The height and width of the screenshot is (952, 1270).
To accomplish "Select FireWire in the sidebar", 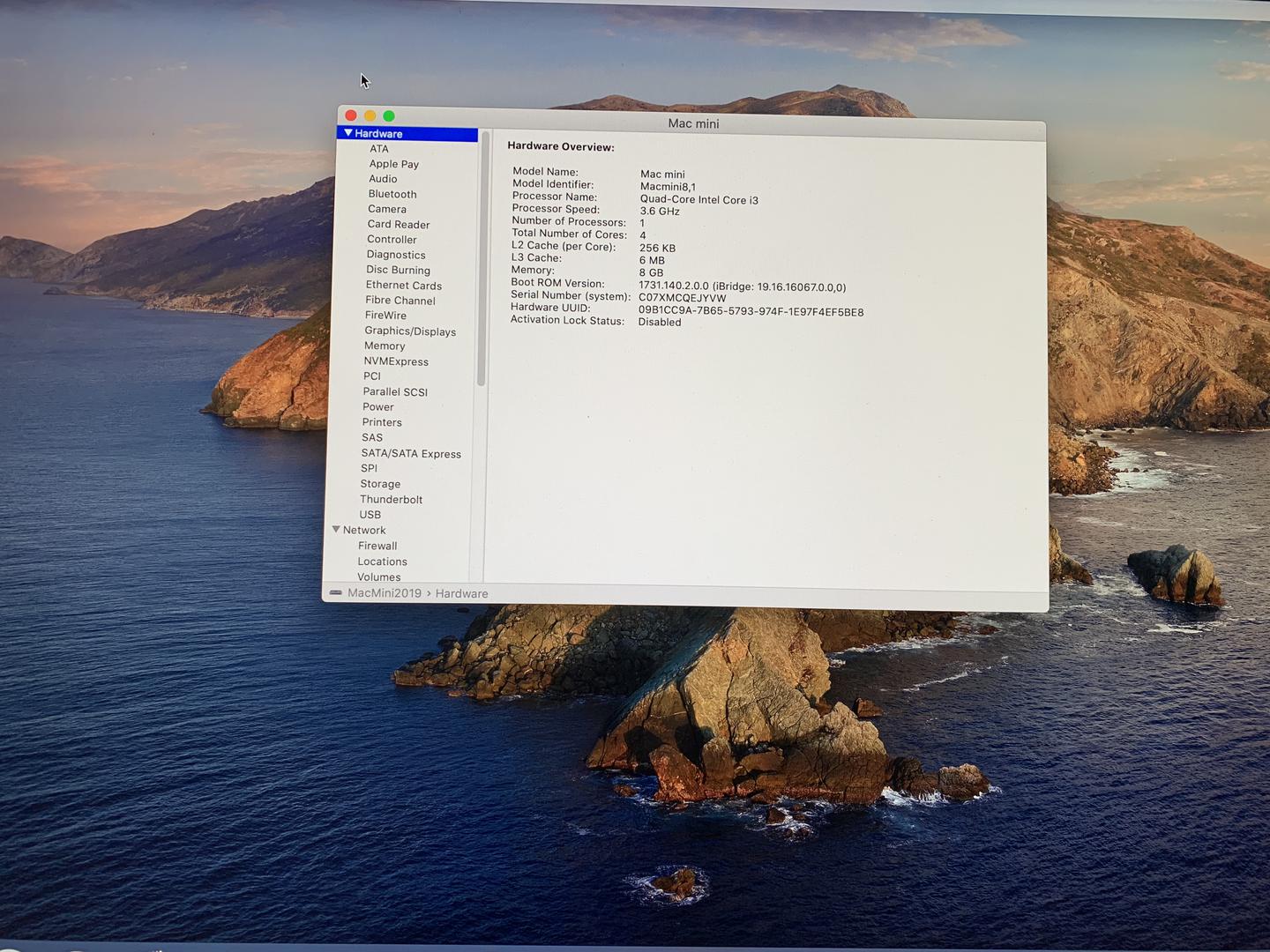I will (x=385, y=316).
